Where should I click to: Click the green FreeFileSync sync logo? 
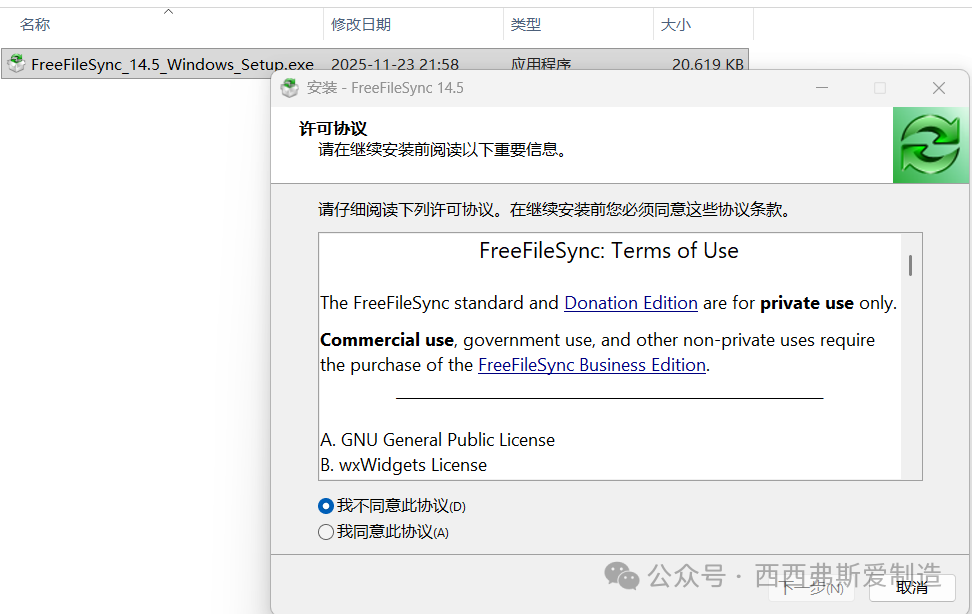point(930,145)
